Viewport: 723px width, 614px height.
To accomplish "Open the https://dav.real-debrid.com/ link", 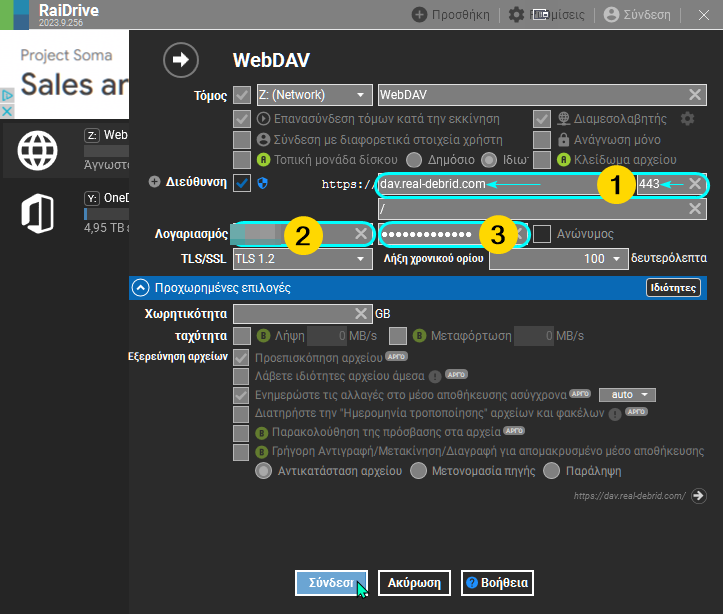I will 629,496.
